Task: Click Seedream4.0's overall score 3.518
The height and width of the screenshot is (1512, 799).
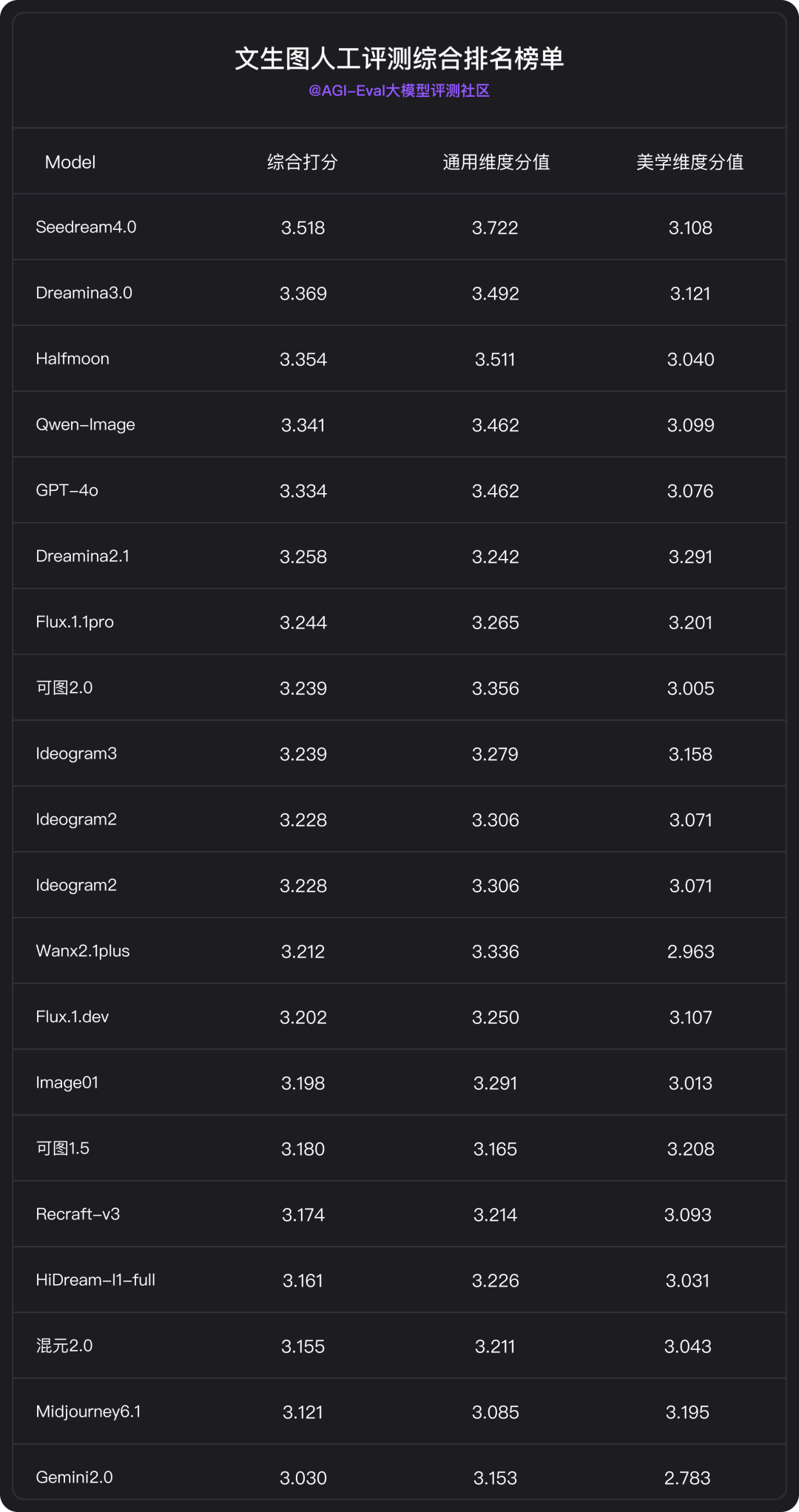Action: pyautogui.click(x=303, y=228)
